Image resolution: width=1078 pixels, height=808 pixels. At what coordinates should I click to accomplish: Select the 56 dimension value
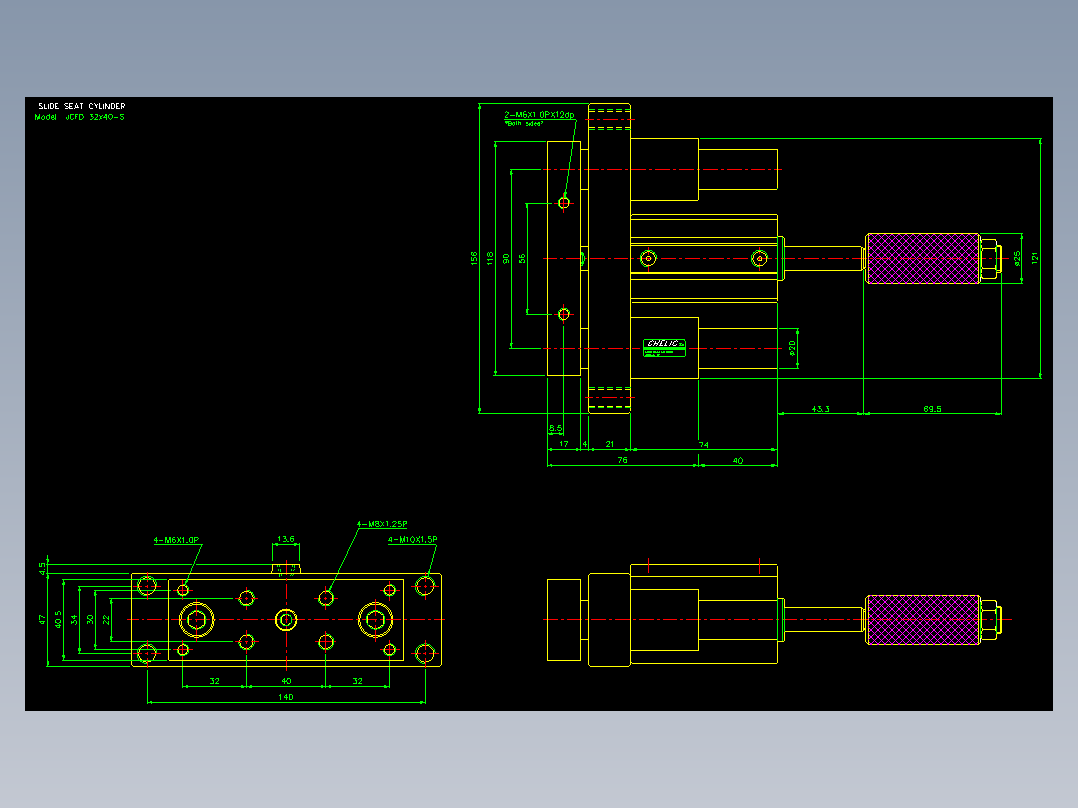pos(522,259)
